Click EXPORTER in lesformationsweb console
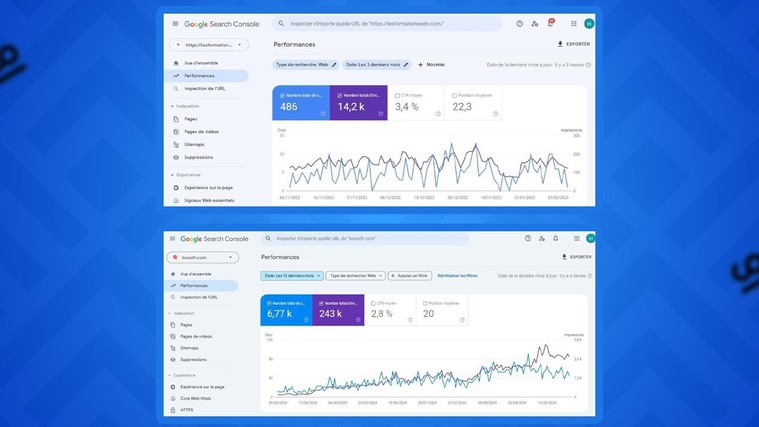The width and height of the screenshot is (759, 427). pyautogui.click(x=574, y=44)
